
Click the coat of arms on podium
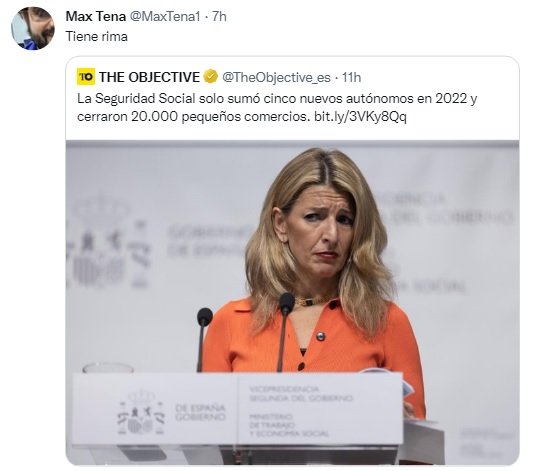click(140, 414)
